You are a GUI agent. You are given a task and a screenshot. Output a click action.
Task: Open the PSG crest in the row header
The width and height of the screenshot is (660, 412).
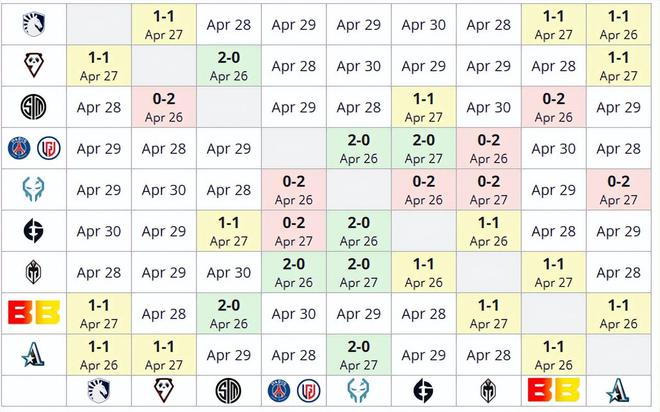(19, 148)
